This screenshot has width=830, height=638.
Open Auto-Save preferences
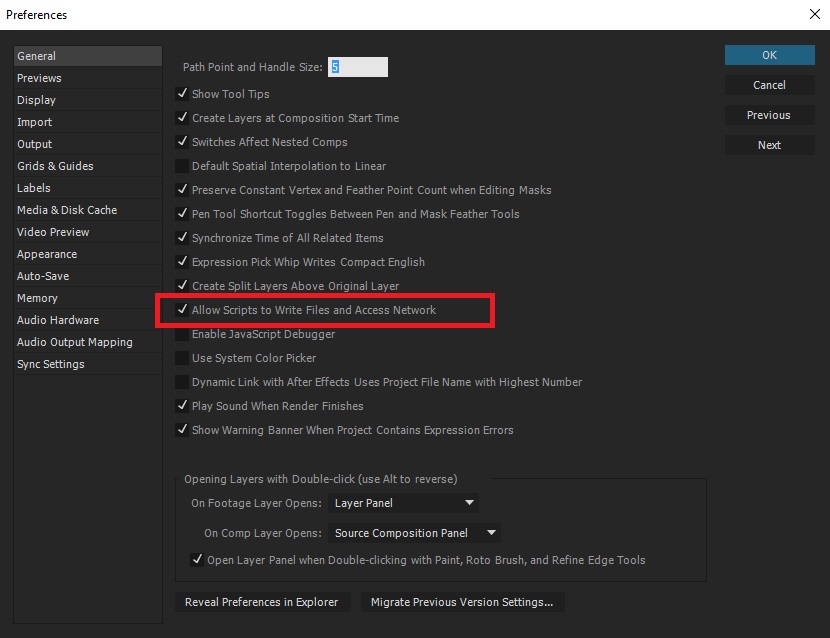pos(88,276)
